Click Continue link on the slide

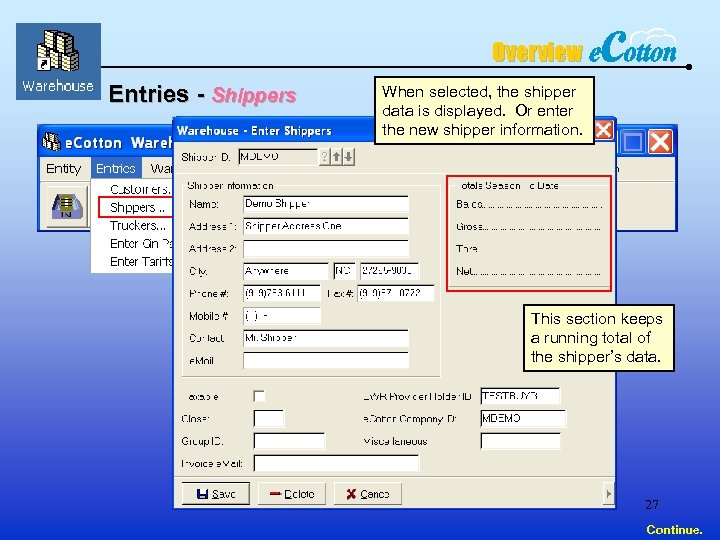674,529
